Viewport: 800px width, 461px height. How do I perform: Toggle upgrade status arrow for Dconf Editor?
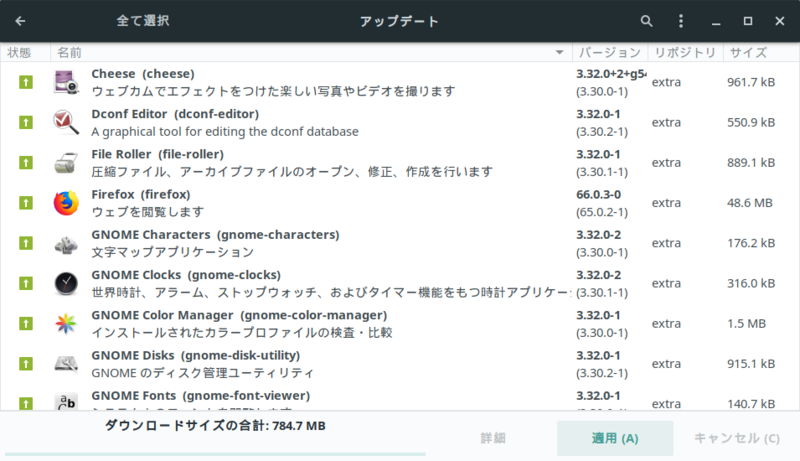[x=26, y=122]
